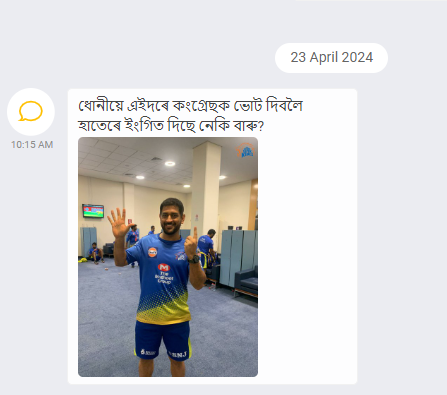
Task: Click the wristwatch in the photo
Action: [x=194, y=259]
